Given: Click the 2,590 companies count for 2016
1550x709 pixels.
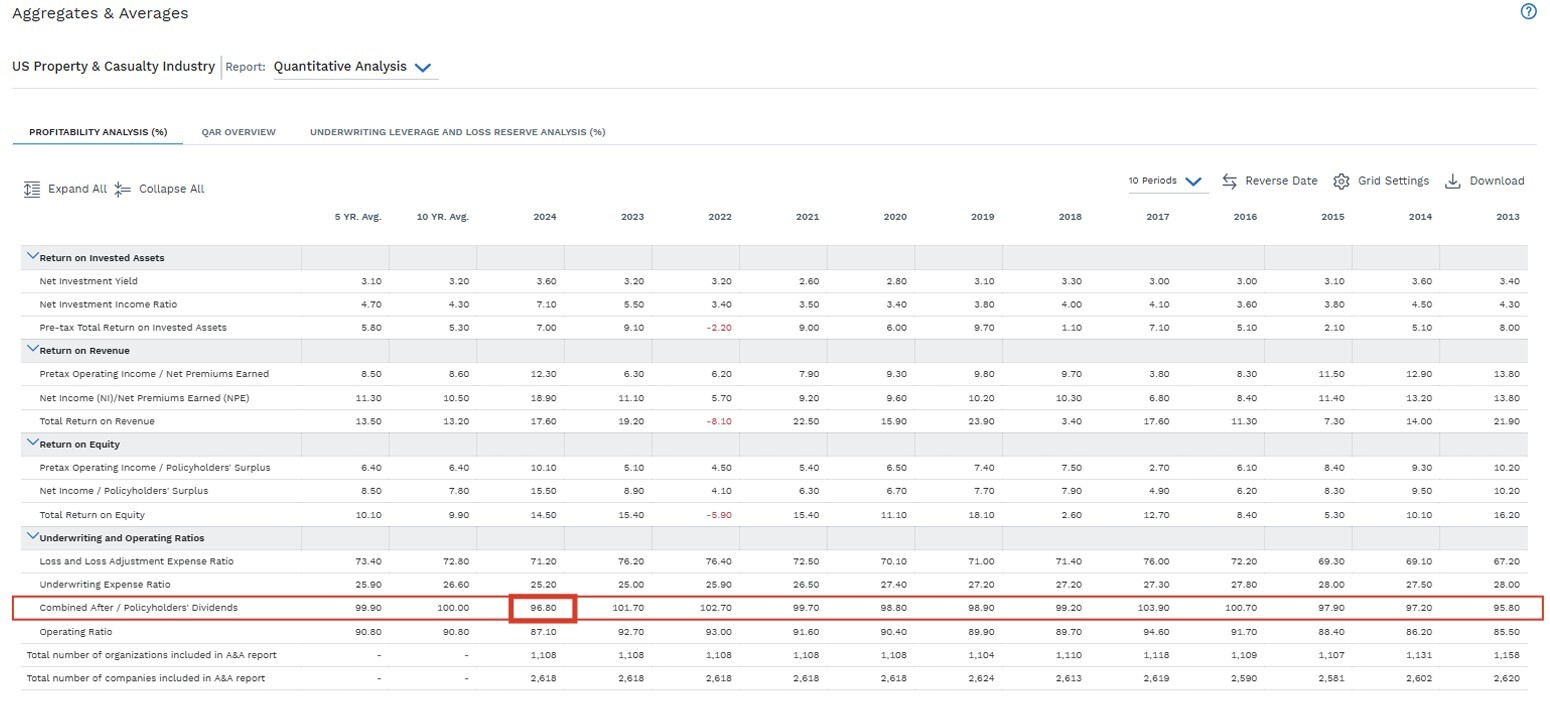Looking at the screenshot, I should pyautogui.click(x=1245, y=678).
